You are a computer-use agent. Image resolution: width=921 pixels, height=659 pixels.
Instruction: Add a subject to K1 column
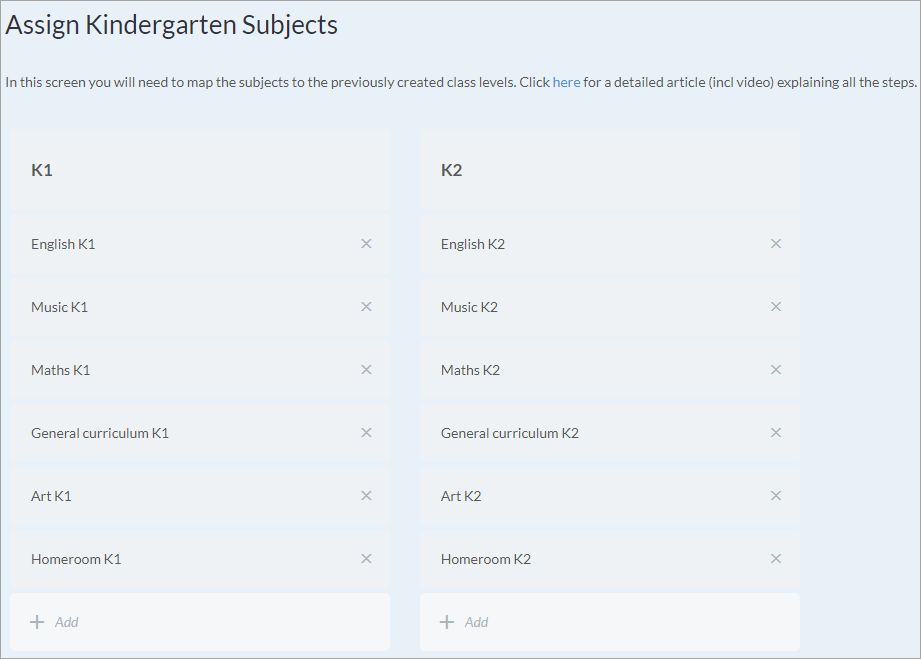[200, 622]
